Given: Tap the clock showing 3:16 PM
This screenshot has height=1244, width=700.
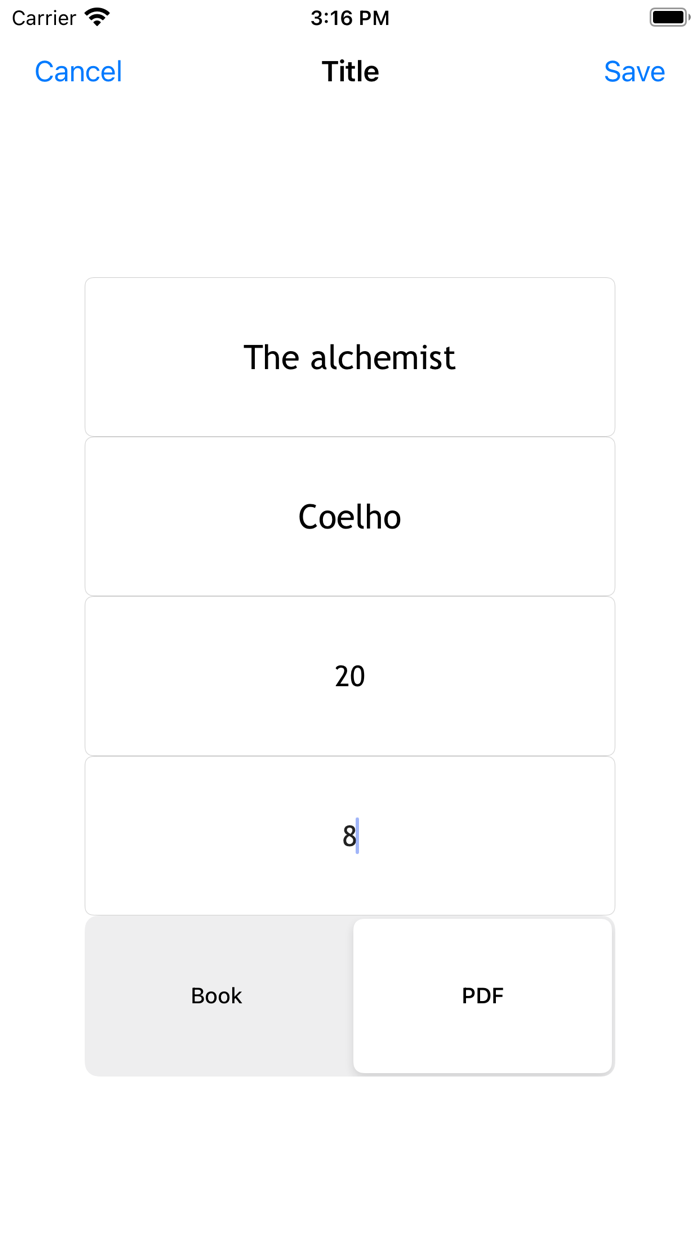Looking at the screenshot, I should point(350,17).
